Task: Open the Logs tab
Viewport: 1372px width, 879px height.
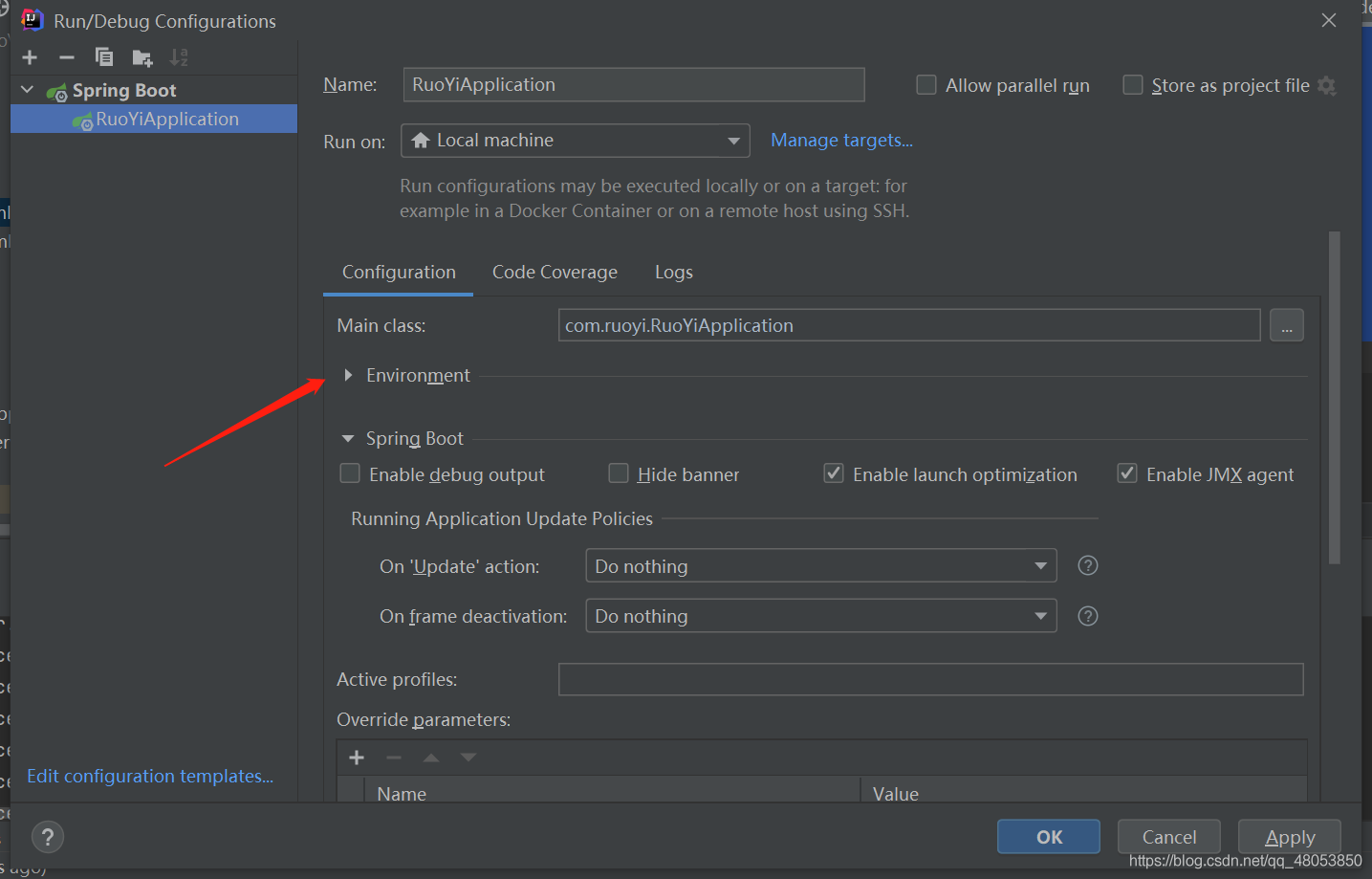Action: click(673, 272)
